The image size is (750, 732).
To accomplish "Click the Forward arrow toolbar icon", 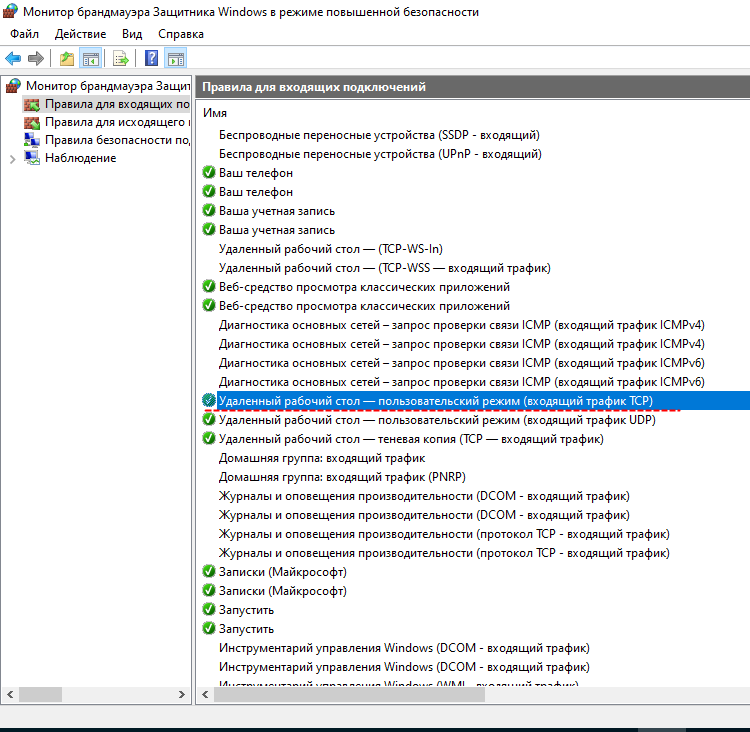I will [x=36, y=59].
